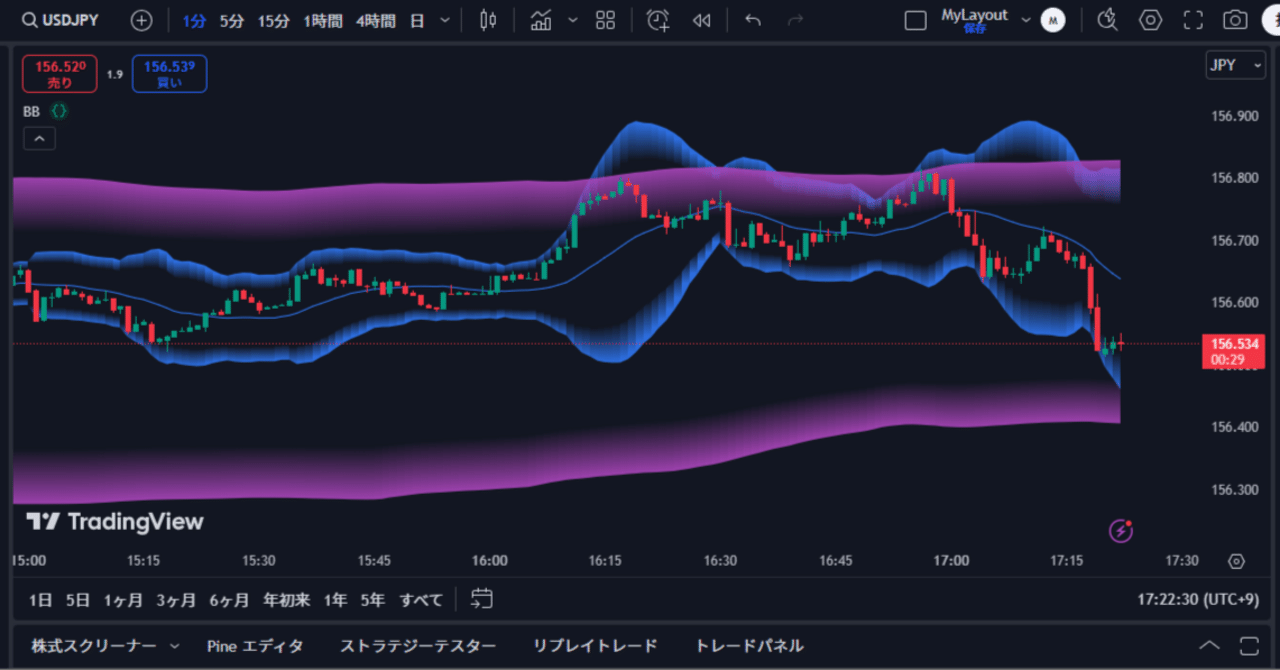
Task: Open the リプレイトレード tab
Action: tap(595, 646)
